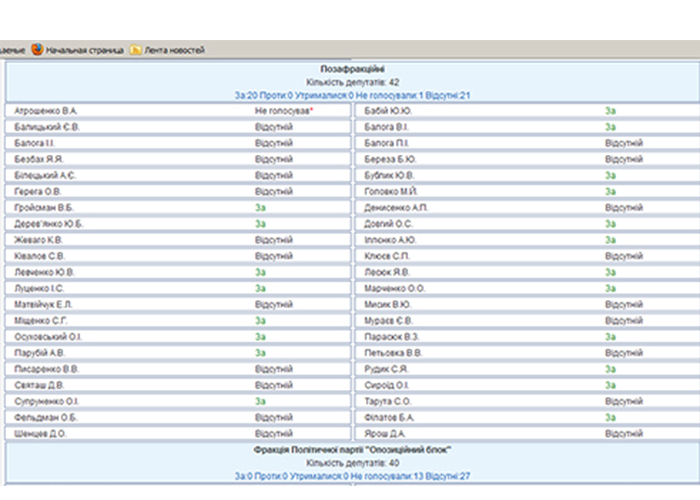Click deputy Шенцев Д.О. name
Viewport: 700px width, 500px height.
click(x=40, y=434)
